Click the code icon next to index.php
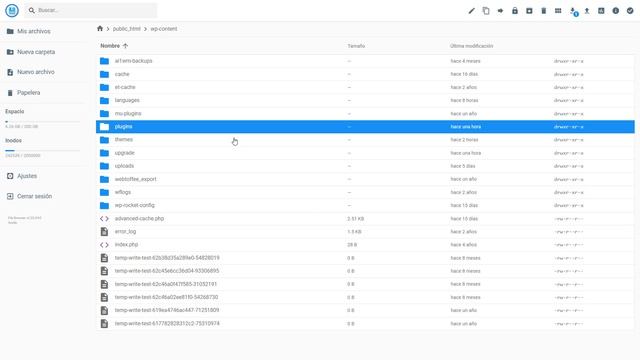Screen dimensions: 640x360 click(104, 245)
